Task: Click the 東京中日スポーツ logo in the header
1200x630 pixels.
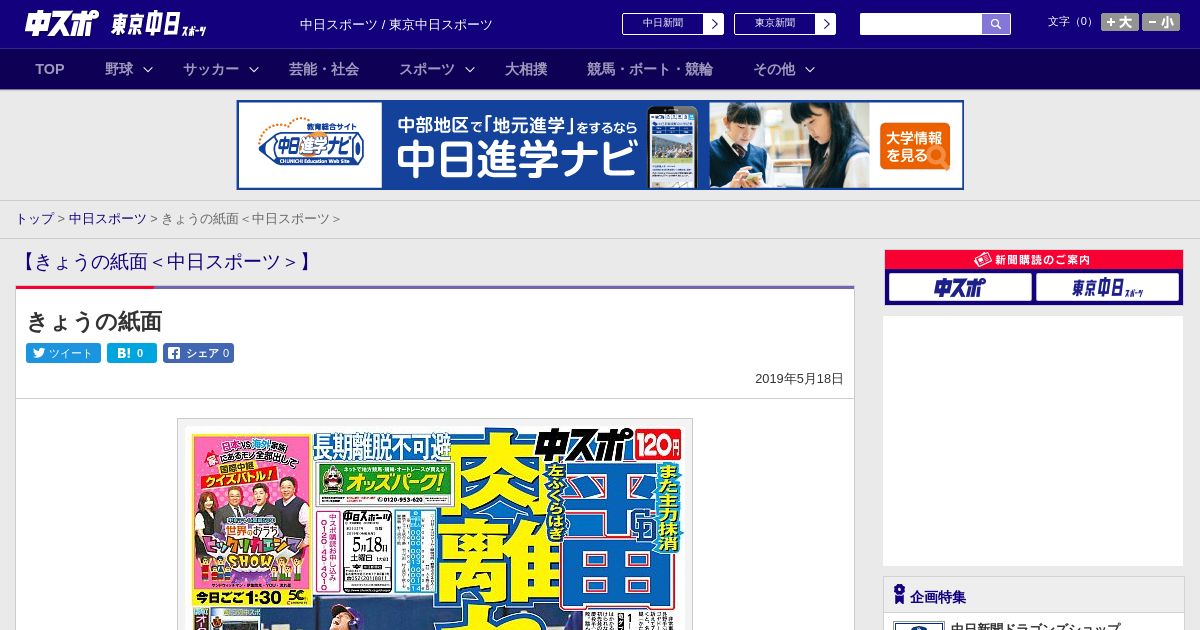Action: pos(159,24)
